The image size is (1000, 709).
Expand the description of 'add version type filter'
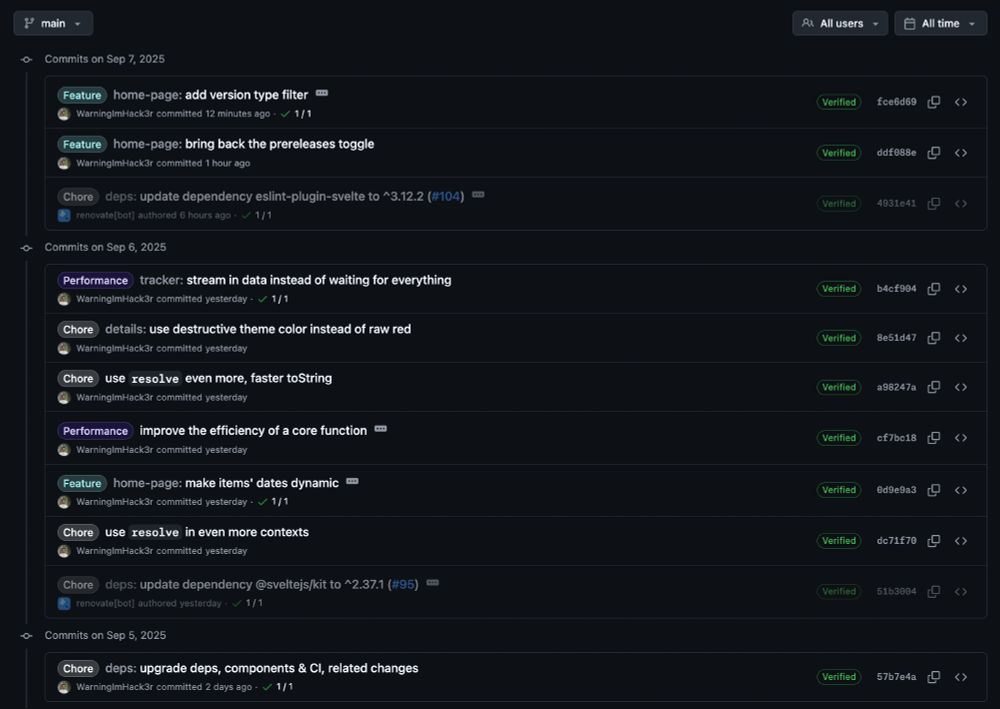click(322, 92)
